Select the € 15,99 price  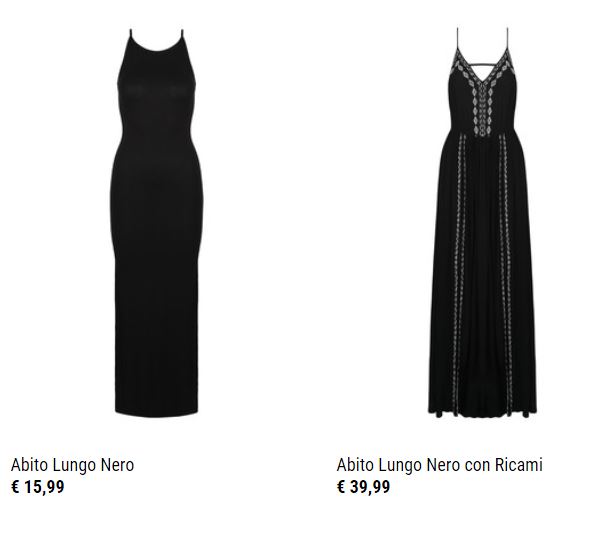point(38,487)
